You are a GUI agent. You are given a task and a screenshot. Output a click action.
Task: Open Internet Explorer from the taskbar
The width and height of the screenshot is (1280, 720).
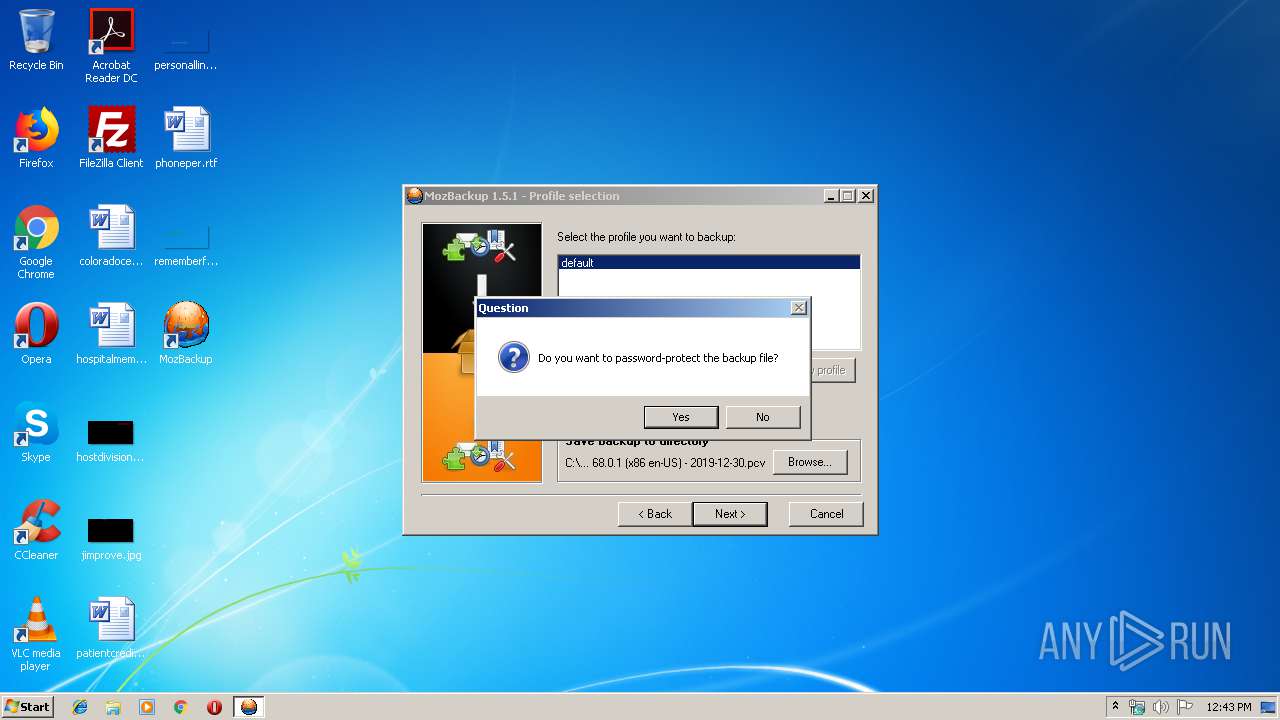[80, 707]
